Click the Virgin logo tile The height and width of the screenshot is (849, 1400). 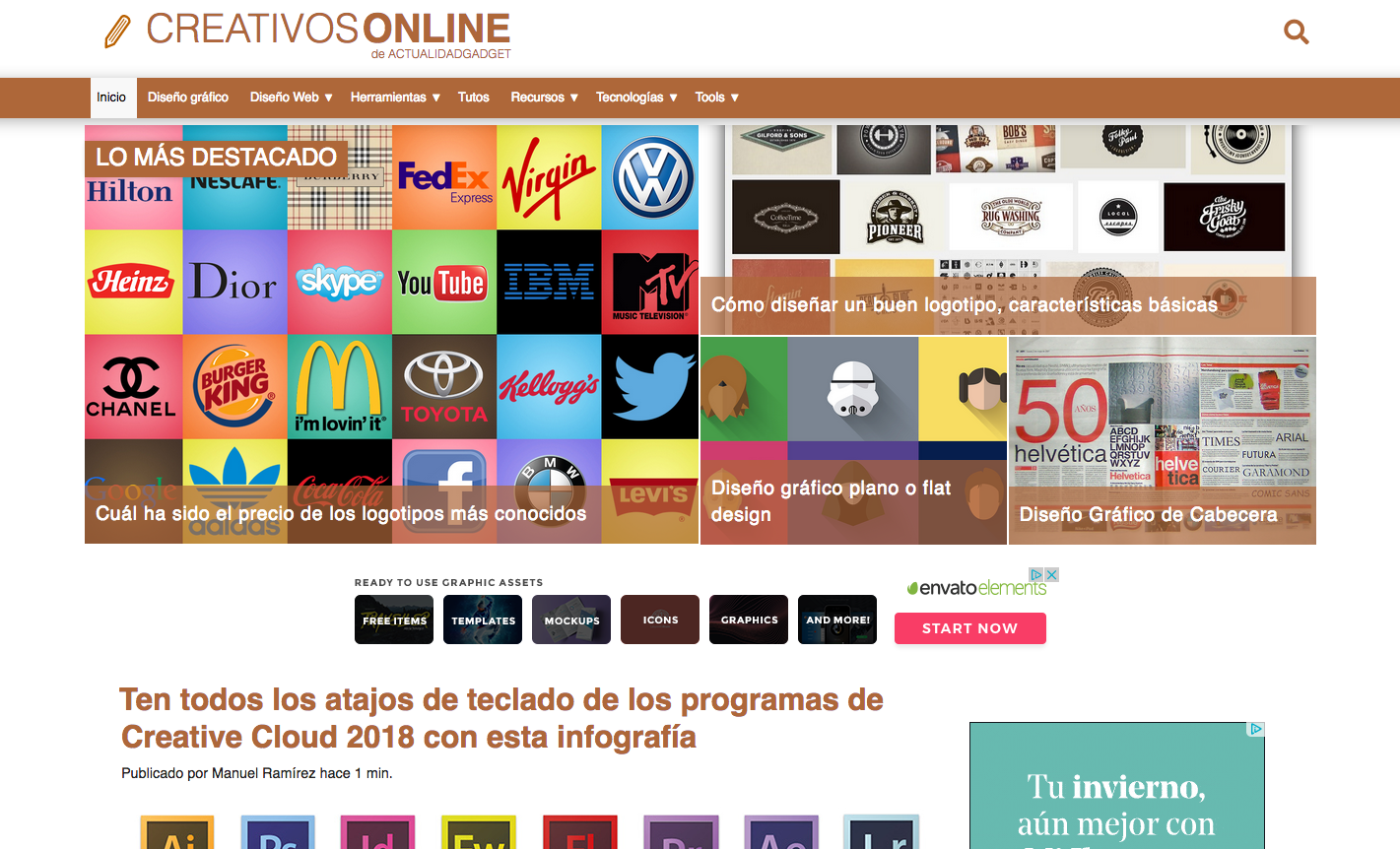549,178
